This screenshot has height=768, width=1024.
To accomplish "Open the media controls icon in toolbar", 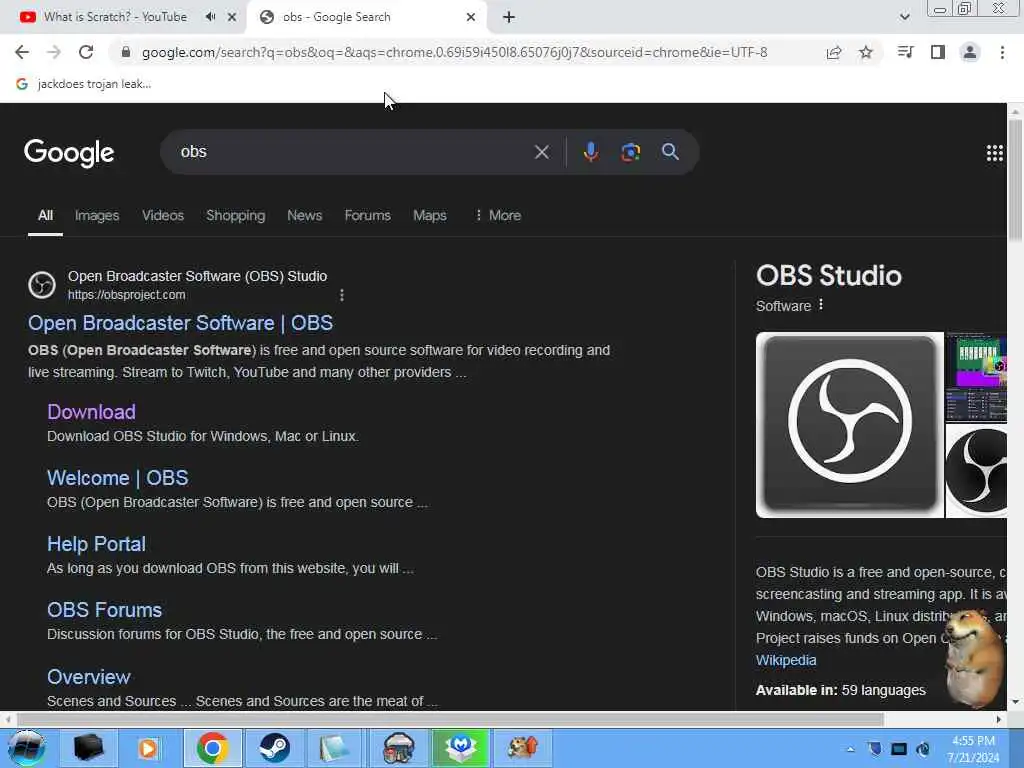I will [906, 52].
